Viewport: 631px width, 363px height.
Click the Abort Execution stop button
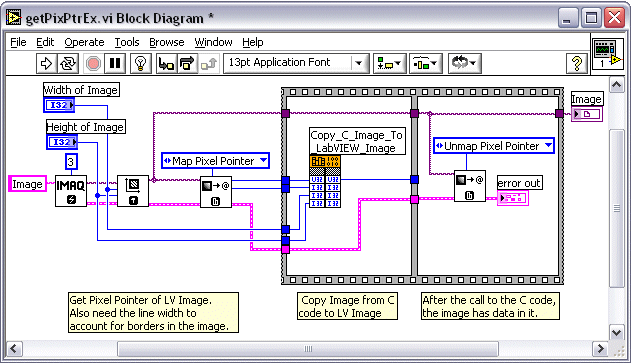pos(93,64)
